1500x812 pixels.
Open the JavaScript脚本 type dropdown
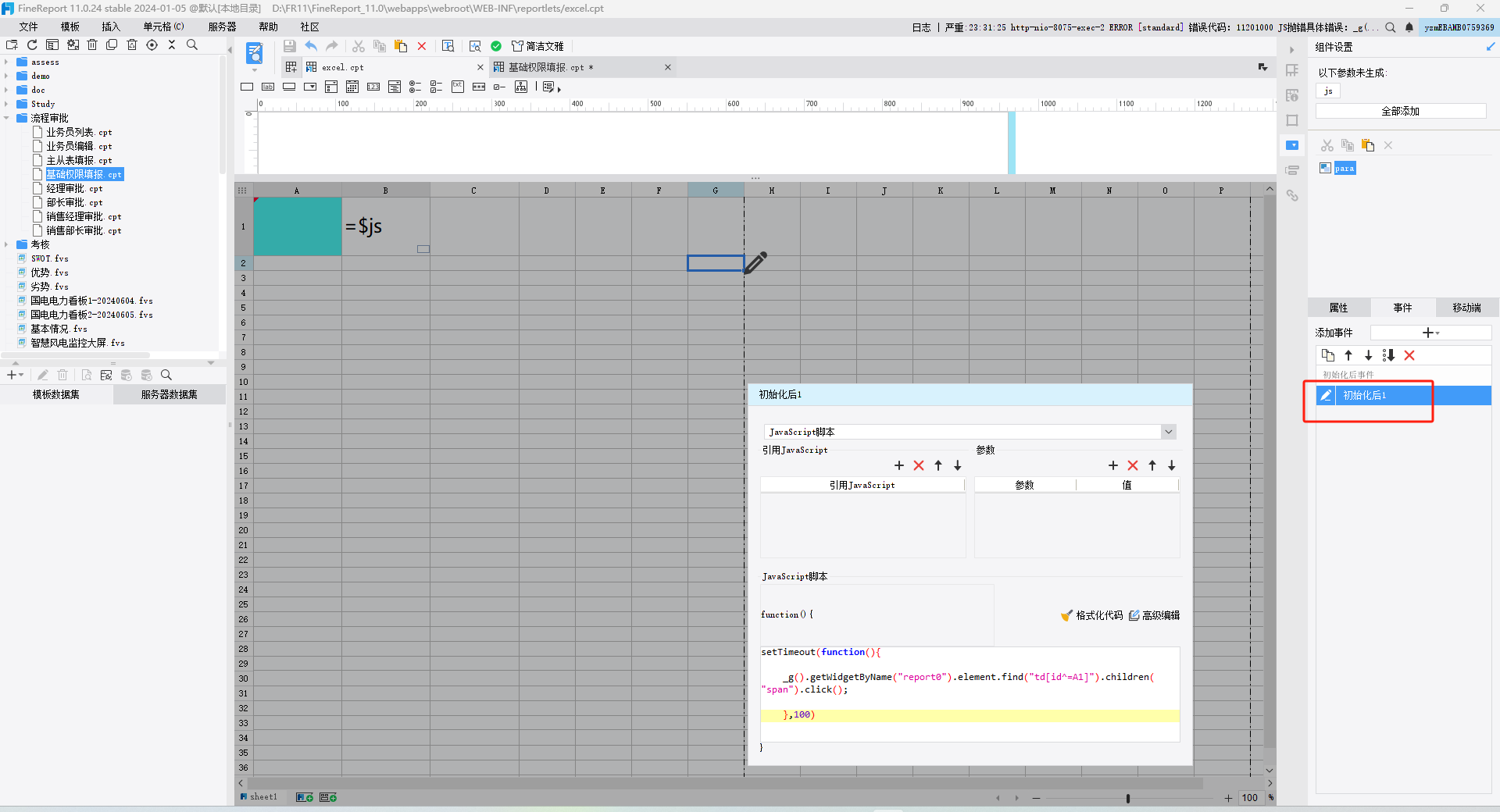coord(970,432)
